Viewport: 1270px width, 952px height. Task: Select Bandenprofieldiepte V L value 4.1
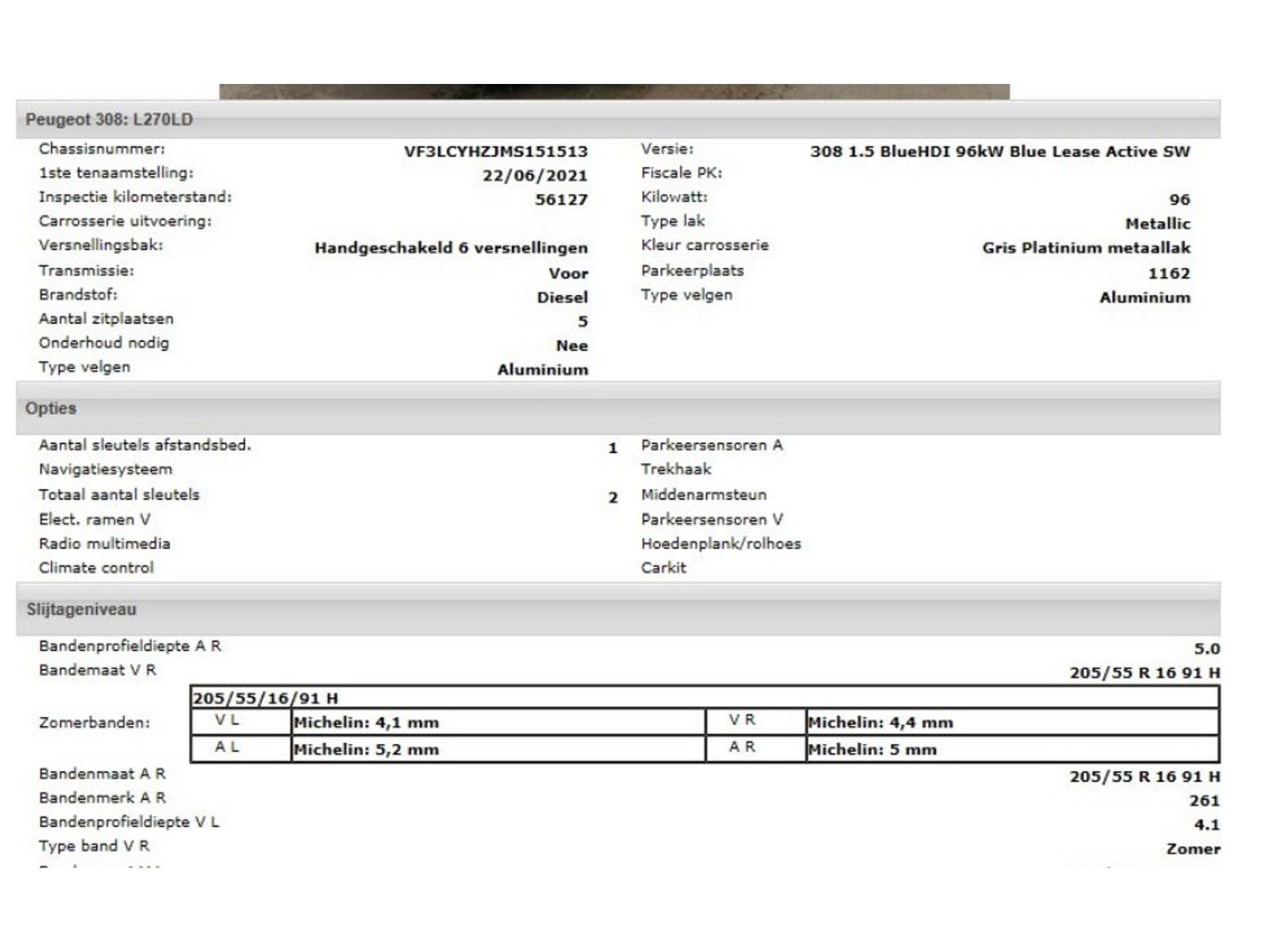[1207, 825]
